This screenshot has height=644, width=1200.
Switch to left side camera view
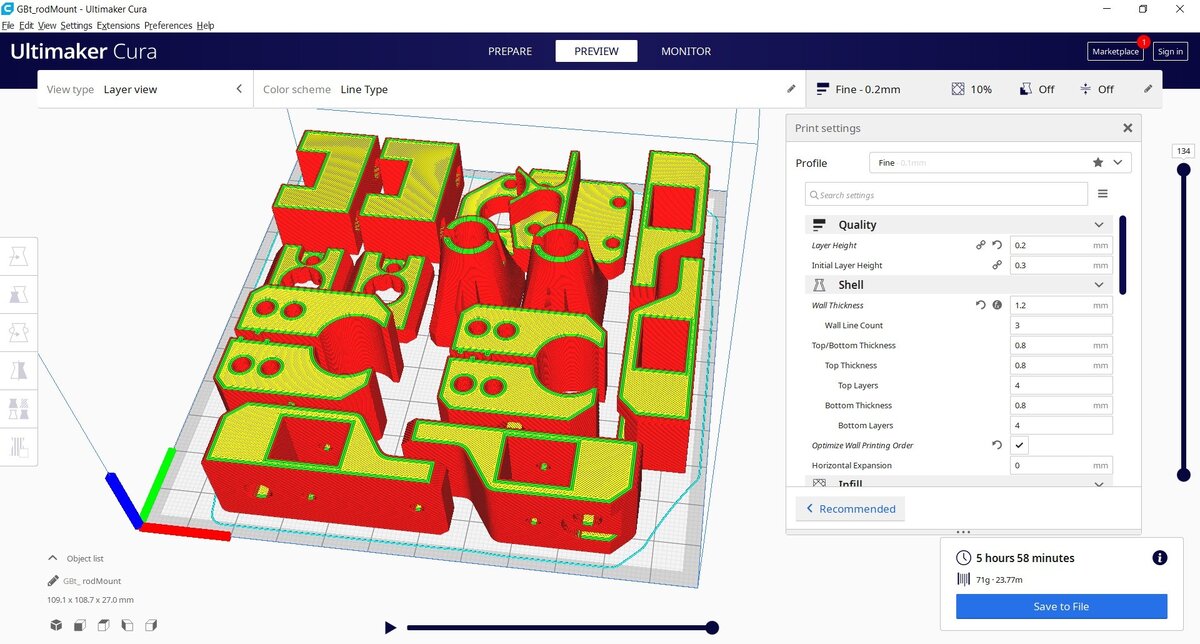[127, 626]
